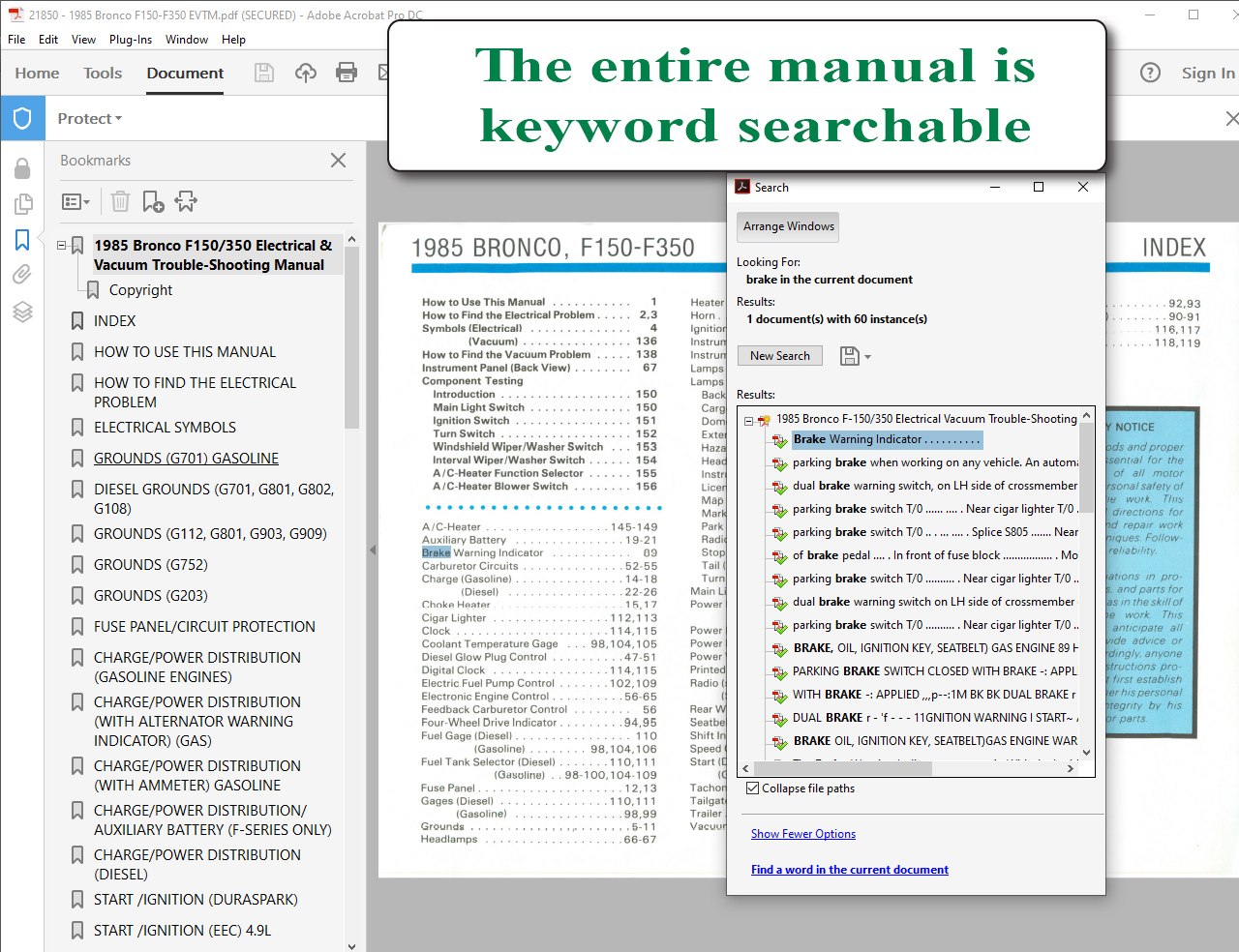Select result 'of brake pedal In front of fuse block'
Screen dimensions: 1239x952
coord(935,555)
